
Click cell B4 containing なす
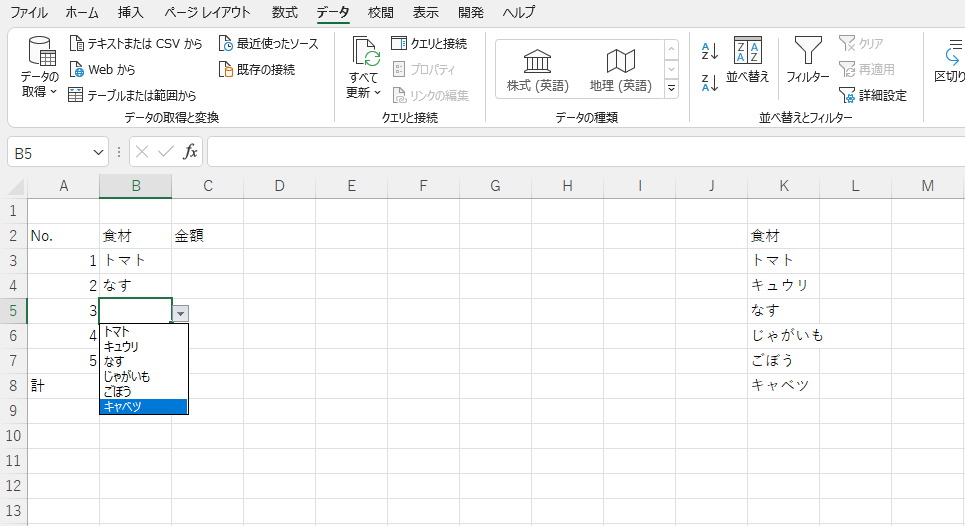pos(135,285)
